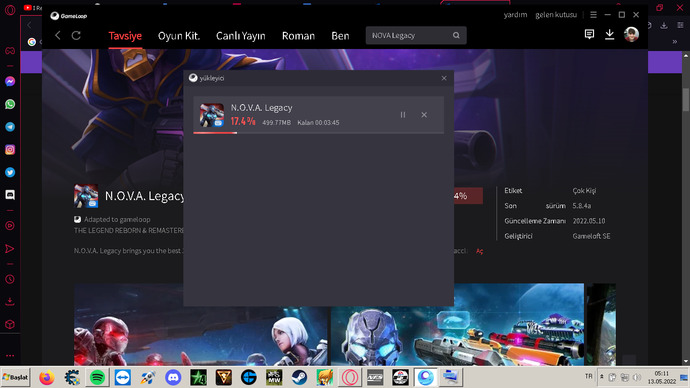Click the volume tray icon

[x=636, y=377]
